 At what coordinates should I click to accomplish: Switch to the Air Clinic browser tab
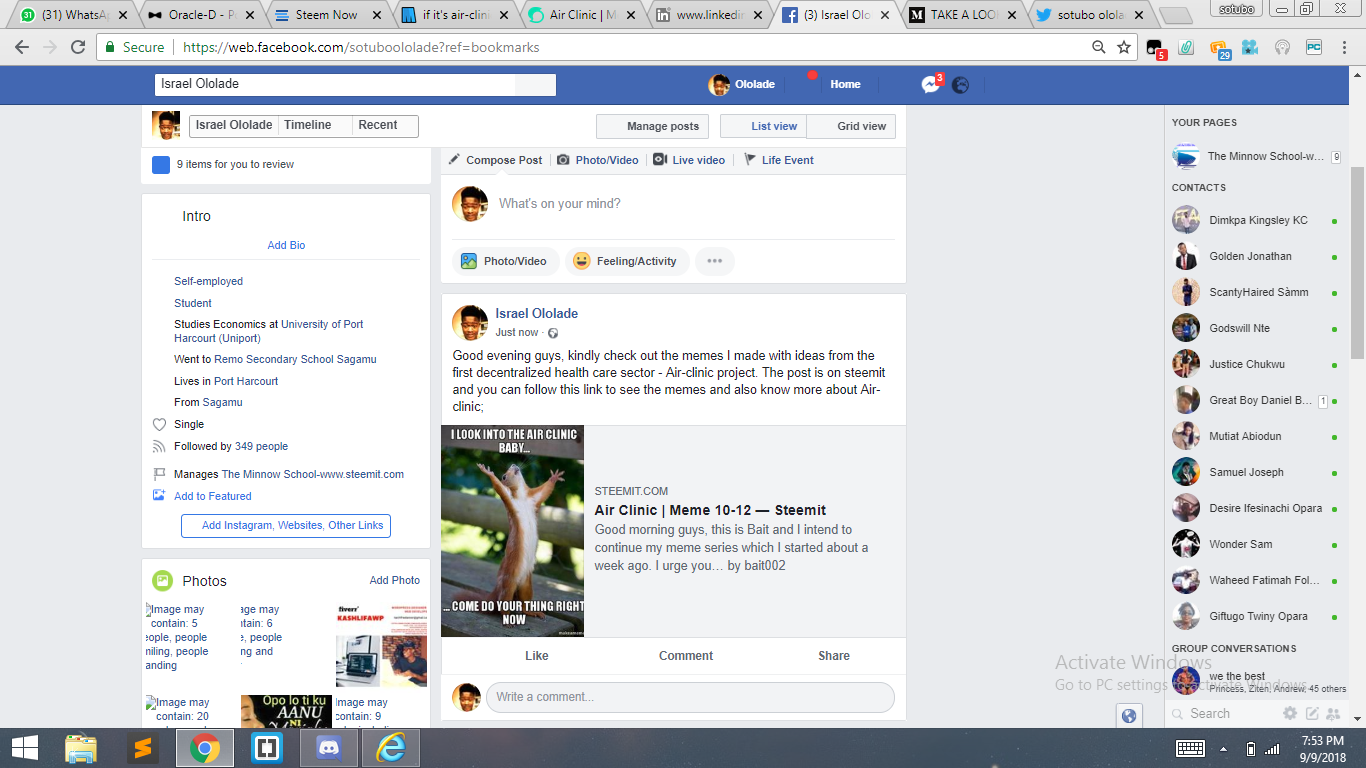[x=580, y=15]
